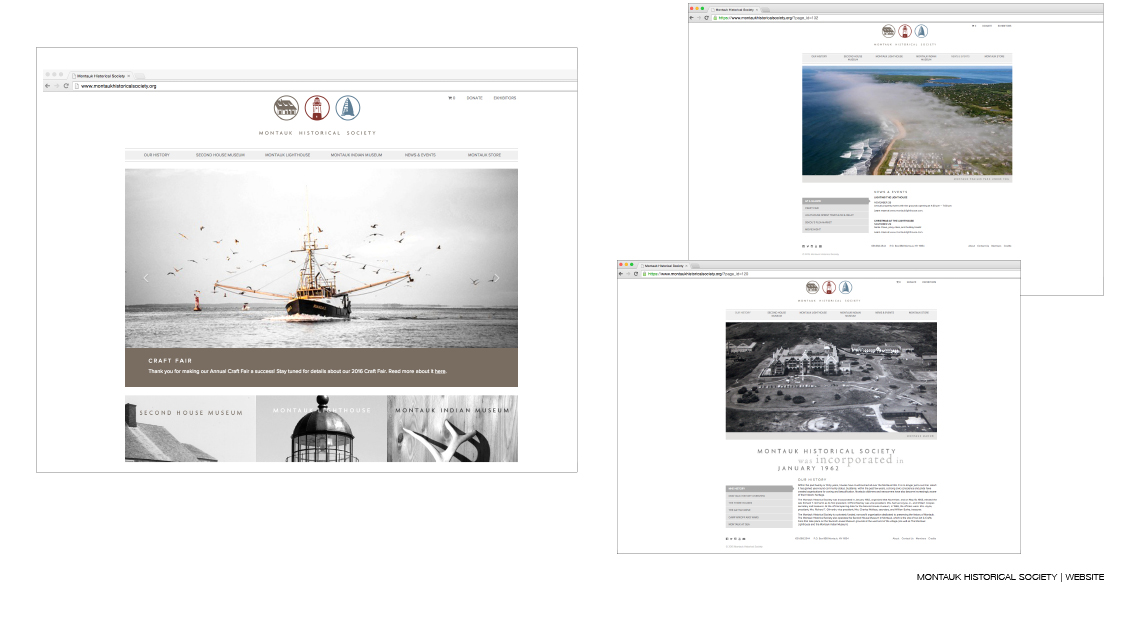Select highlighted Our History sidebar item in bottom-right window
Image resolution: width=1140 pixels, height=626 pixels.
758,489
